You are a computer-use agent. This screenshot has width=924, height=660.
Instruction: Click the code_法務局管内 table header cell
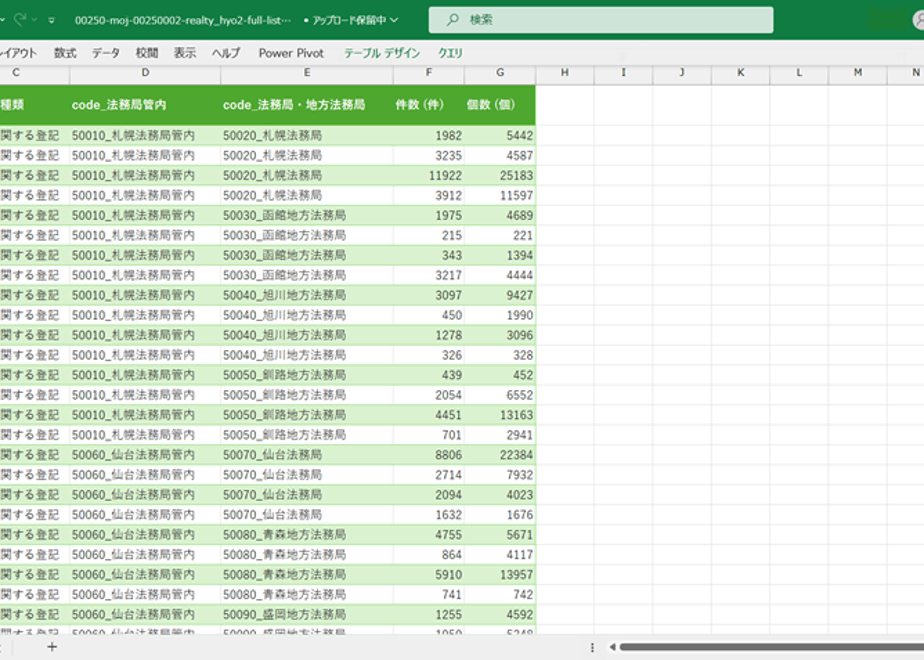(x=145, y=105)
